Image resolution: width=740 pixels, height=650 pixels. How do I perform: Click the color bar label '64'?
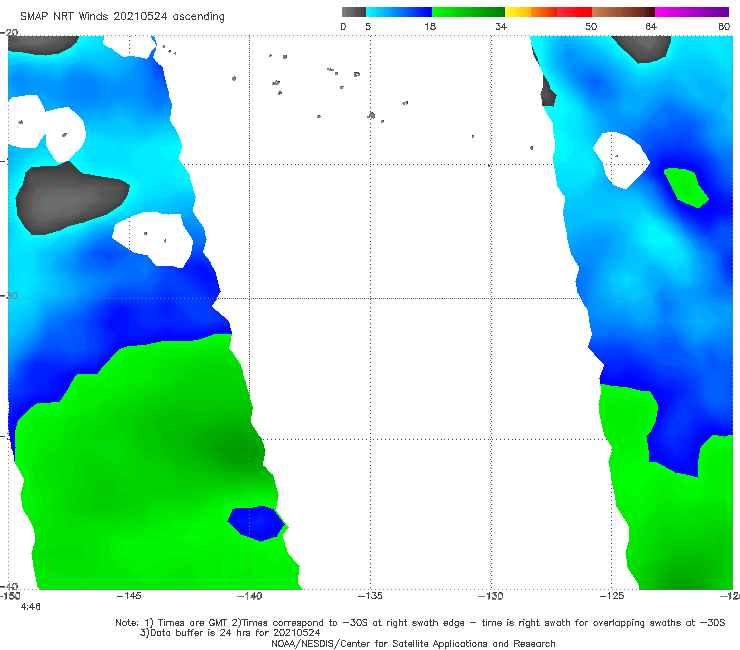click(651, 27)
